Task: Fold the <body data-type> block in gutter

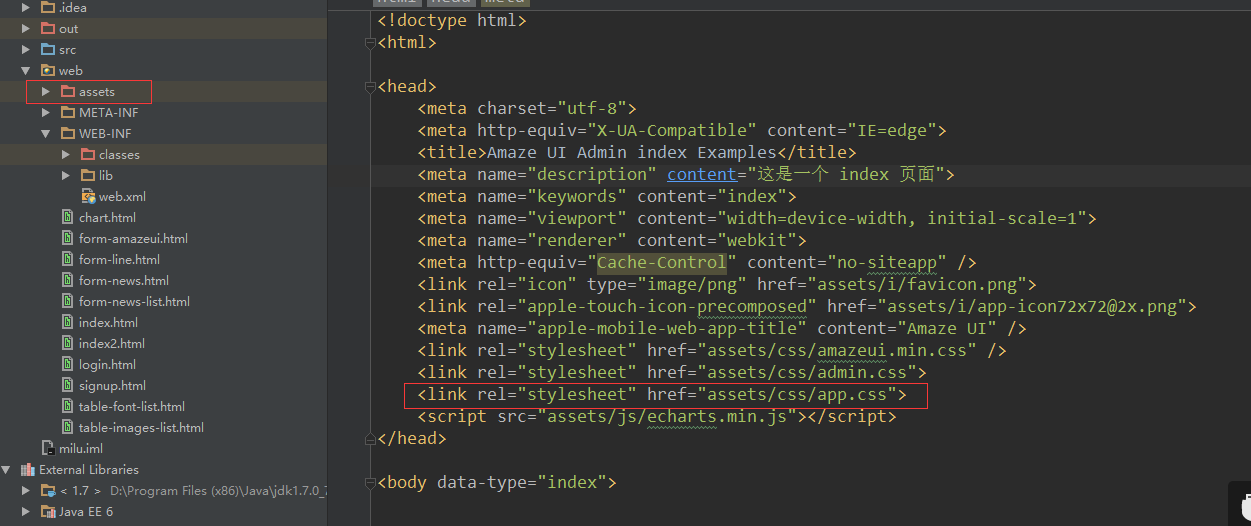Action: 372,482
